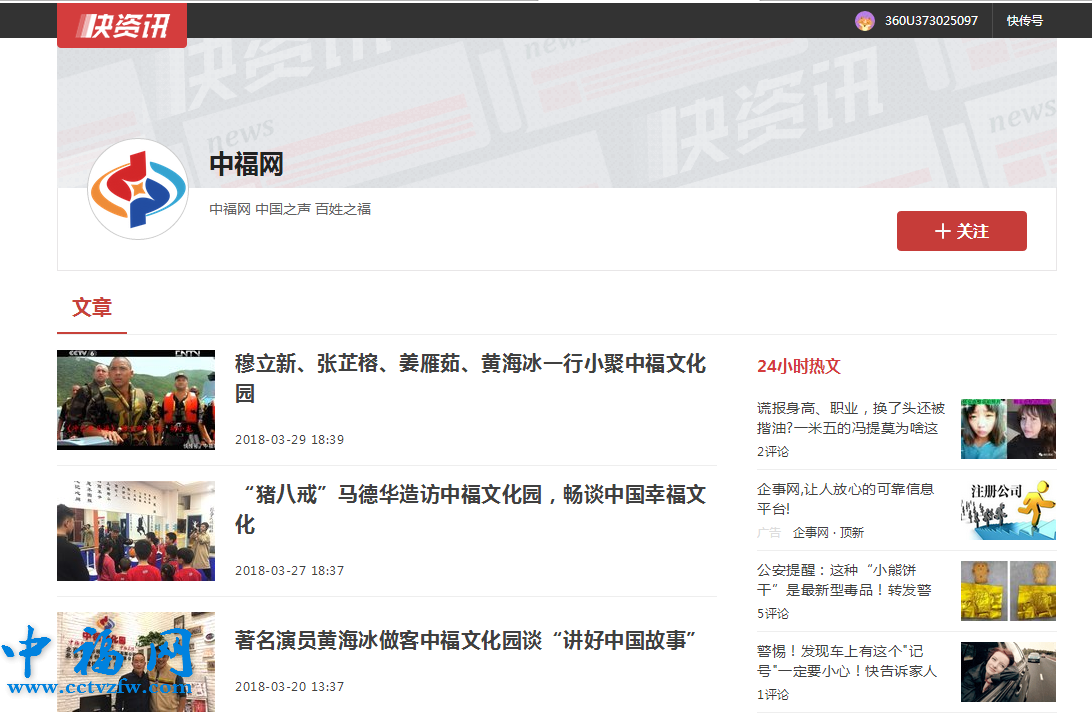Open hot article 警惕！发现车上有这个记号
The width and height of the screenshot is (1092, 713).
click(847, 661)
